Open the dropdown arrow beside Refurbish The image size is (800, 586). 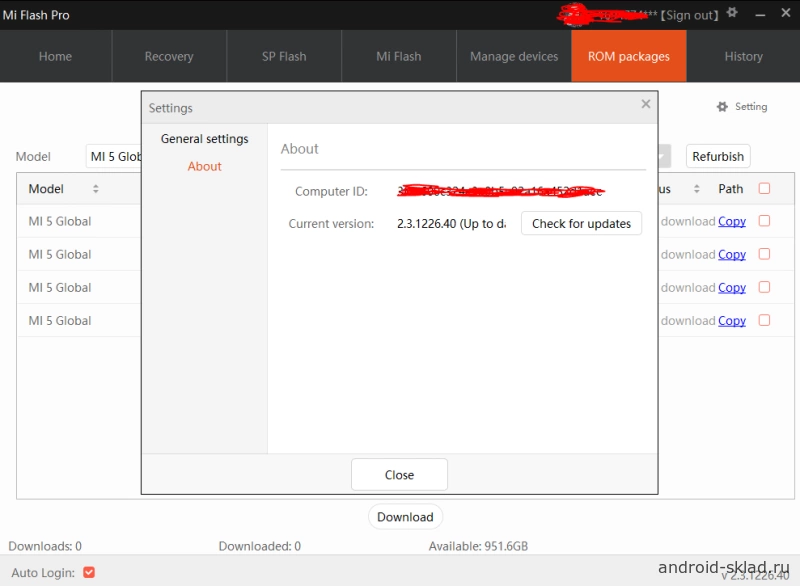click(663, 157)
